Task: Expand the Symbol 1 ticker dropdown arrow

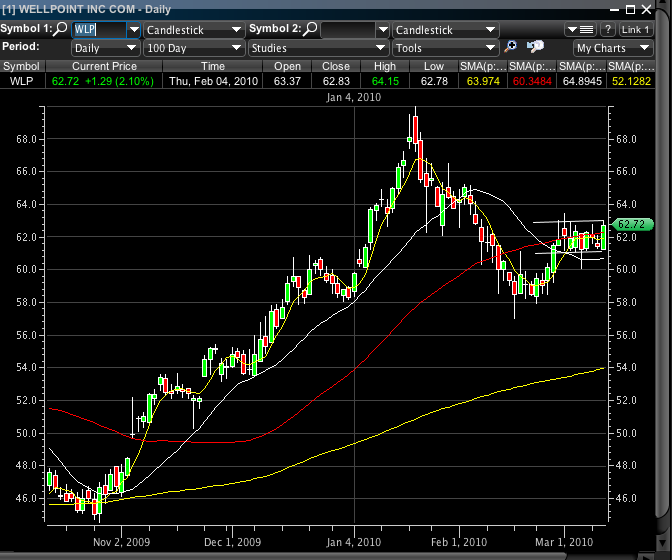Action: [134, 30]
